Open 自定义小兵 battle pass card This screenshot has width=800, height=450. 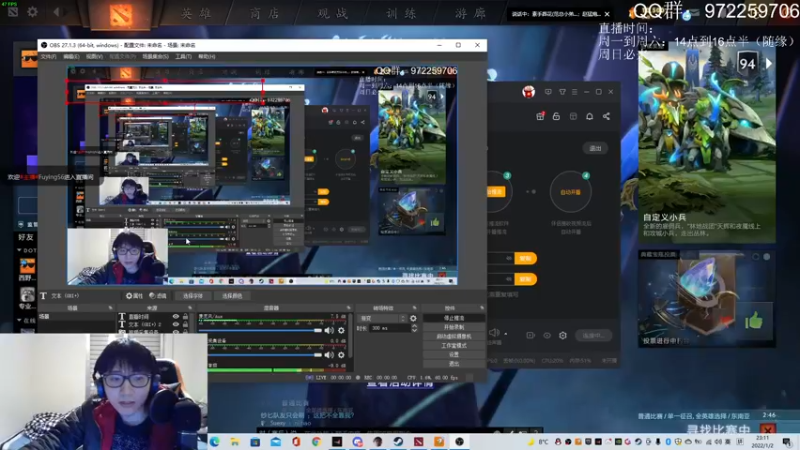point(707,145)
